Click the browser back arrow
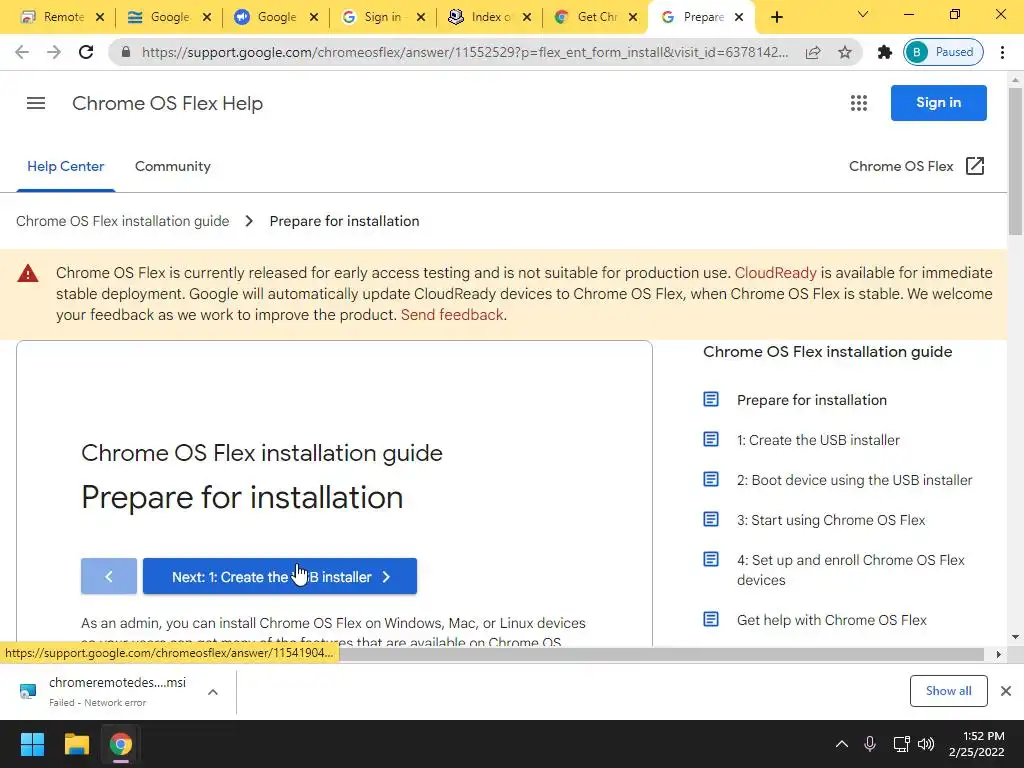Viewport: 1024px width, 768px height. (x=22, y=52)
